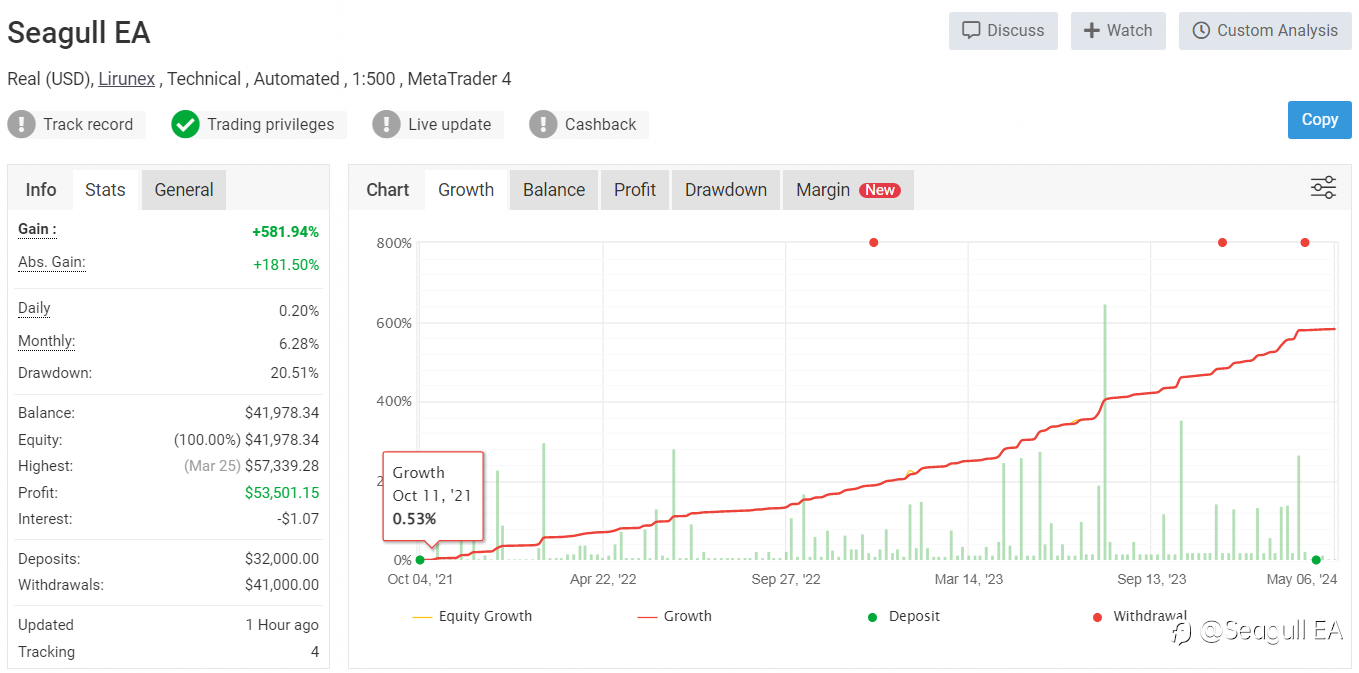Click the Updated value 1 Hour ago
The image size is (1359, 673).
282,625
